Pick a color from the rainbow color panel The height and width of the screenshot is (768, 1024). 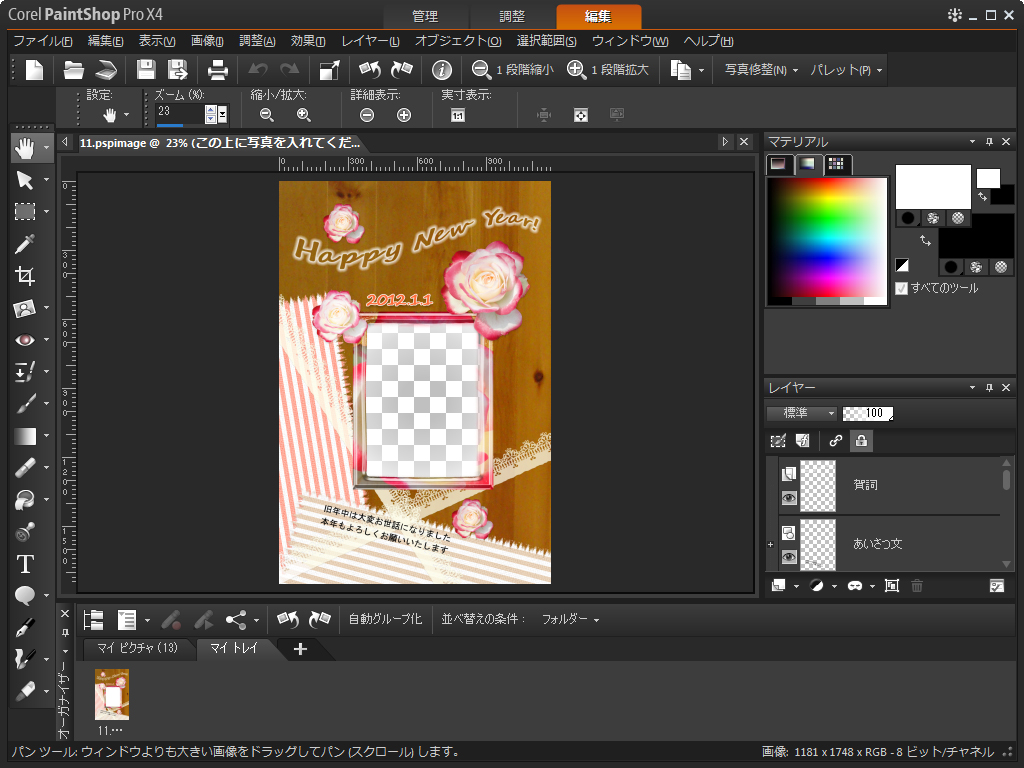point(827,240)
